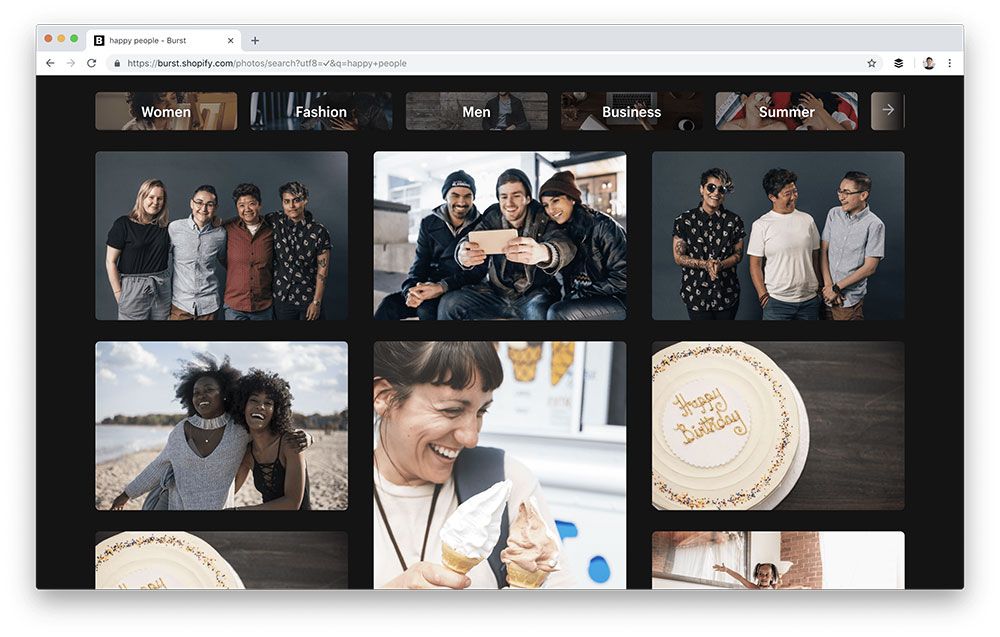Image resolution: width=1000 pixels, height=637 pixels.
Task: Click the macOS window minimize button
Action: tap(61, 39)
